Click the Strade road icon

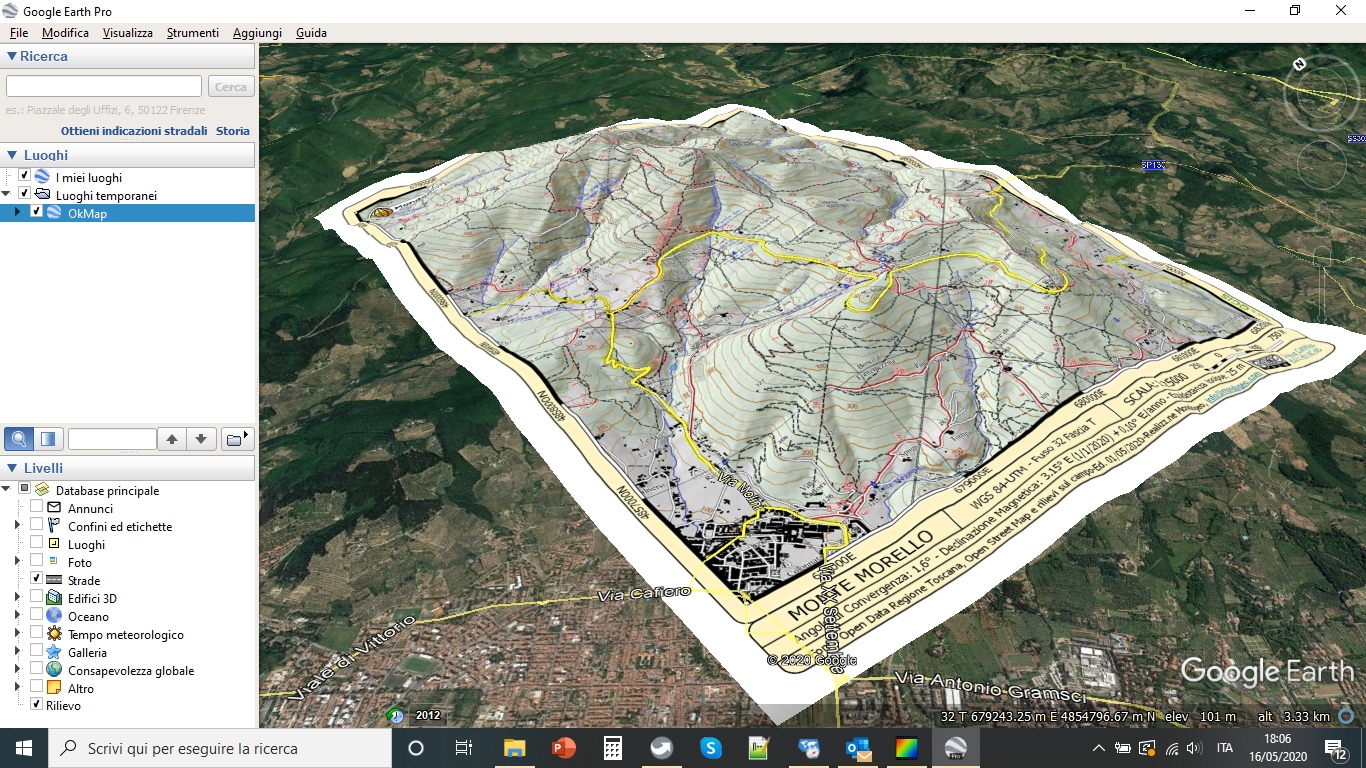[x=54, y=580]
